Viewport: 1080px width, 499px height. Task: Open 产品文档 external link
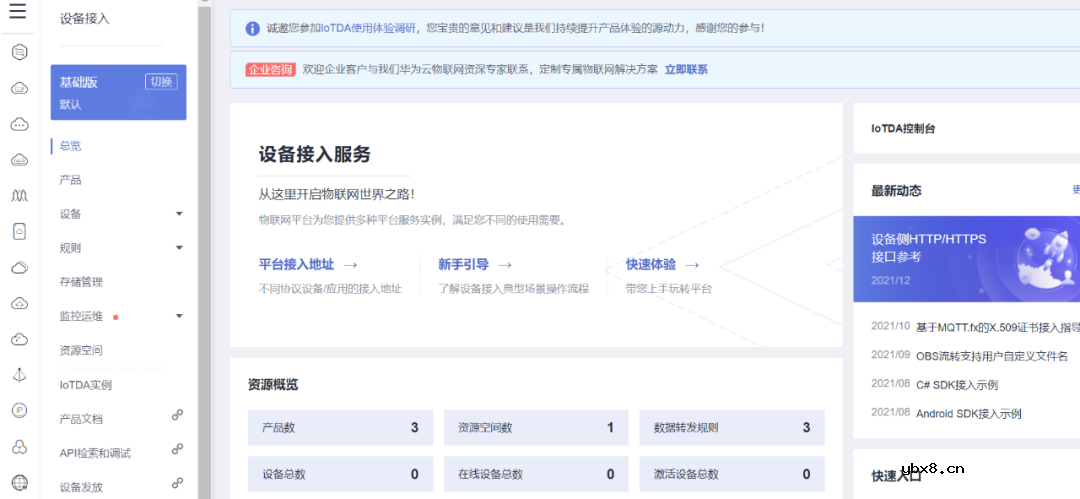(x=81, y=419)
